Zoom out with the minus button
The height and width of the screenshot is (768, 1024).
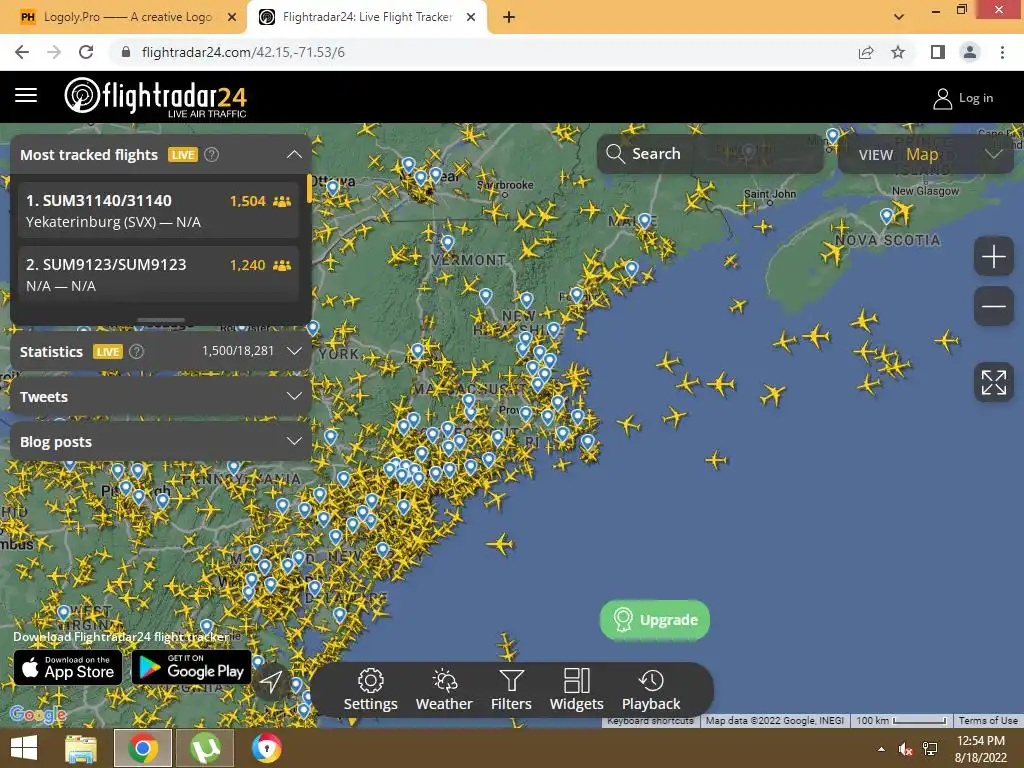coord(993,306)
